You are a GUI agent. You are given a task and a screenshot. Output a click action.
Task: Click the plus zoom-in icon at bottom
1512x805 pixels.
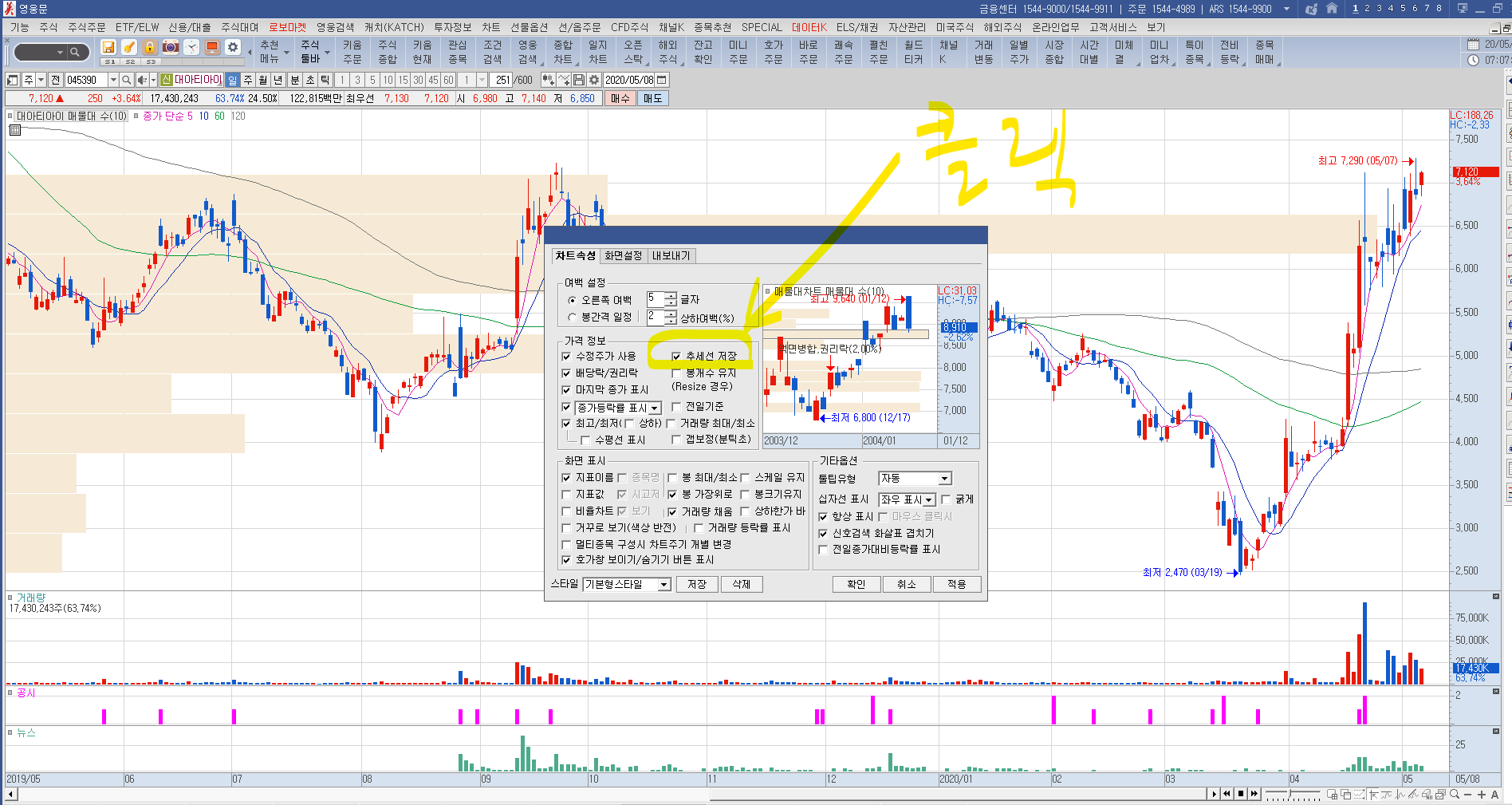point(1482,795)
